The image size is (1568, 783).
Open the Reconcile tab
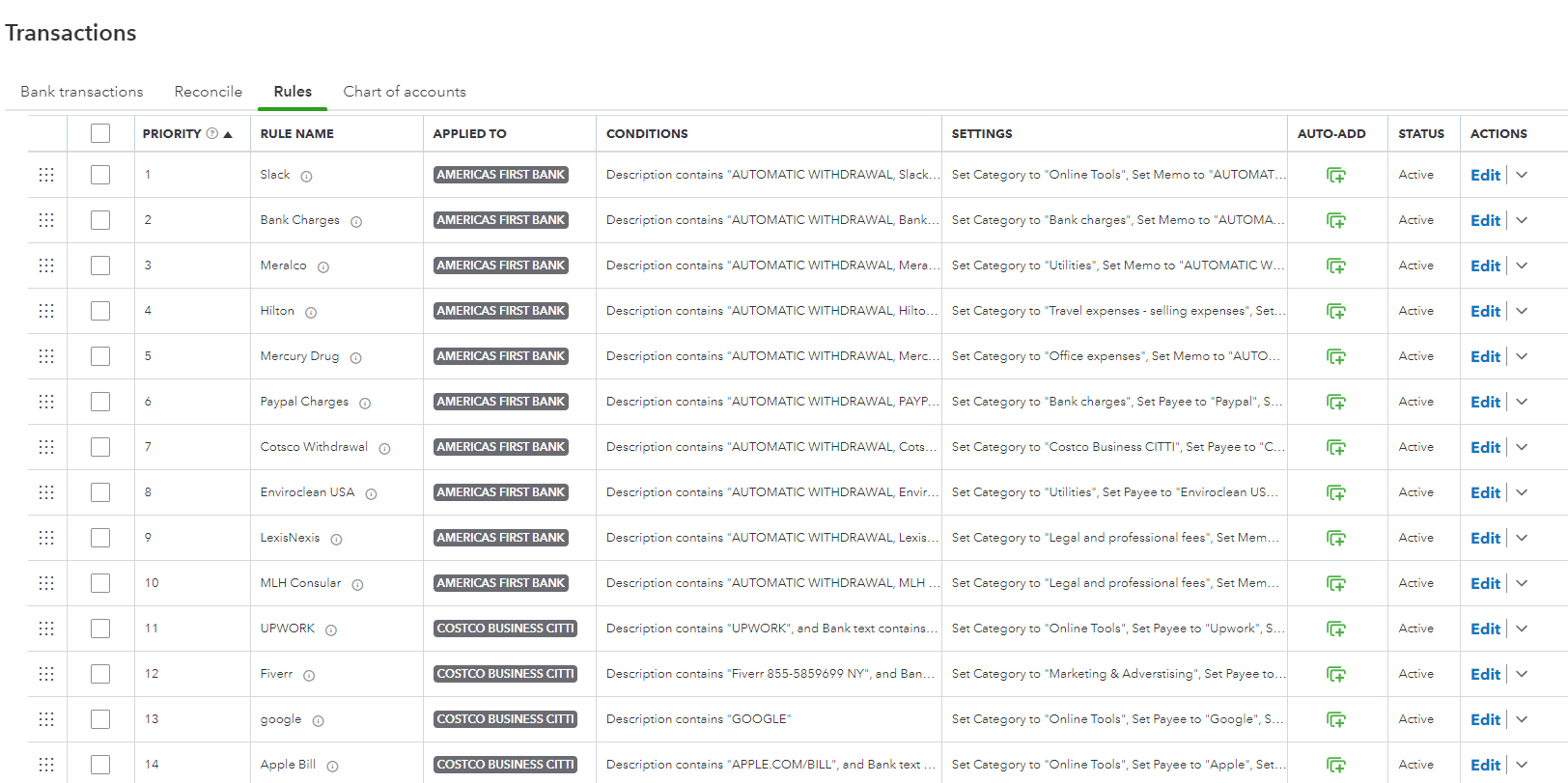pos(209,92)
